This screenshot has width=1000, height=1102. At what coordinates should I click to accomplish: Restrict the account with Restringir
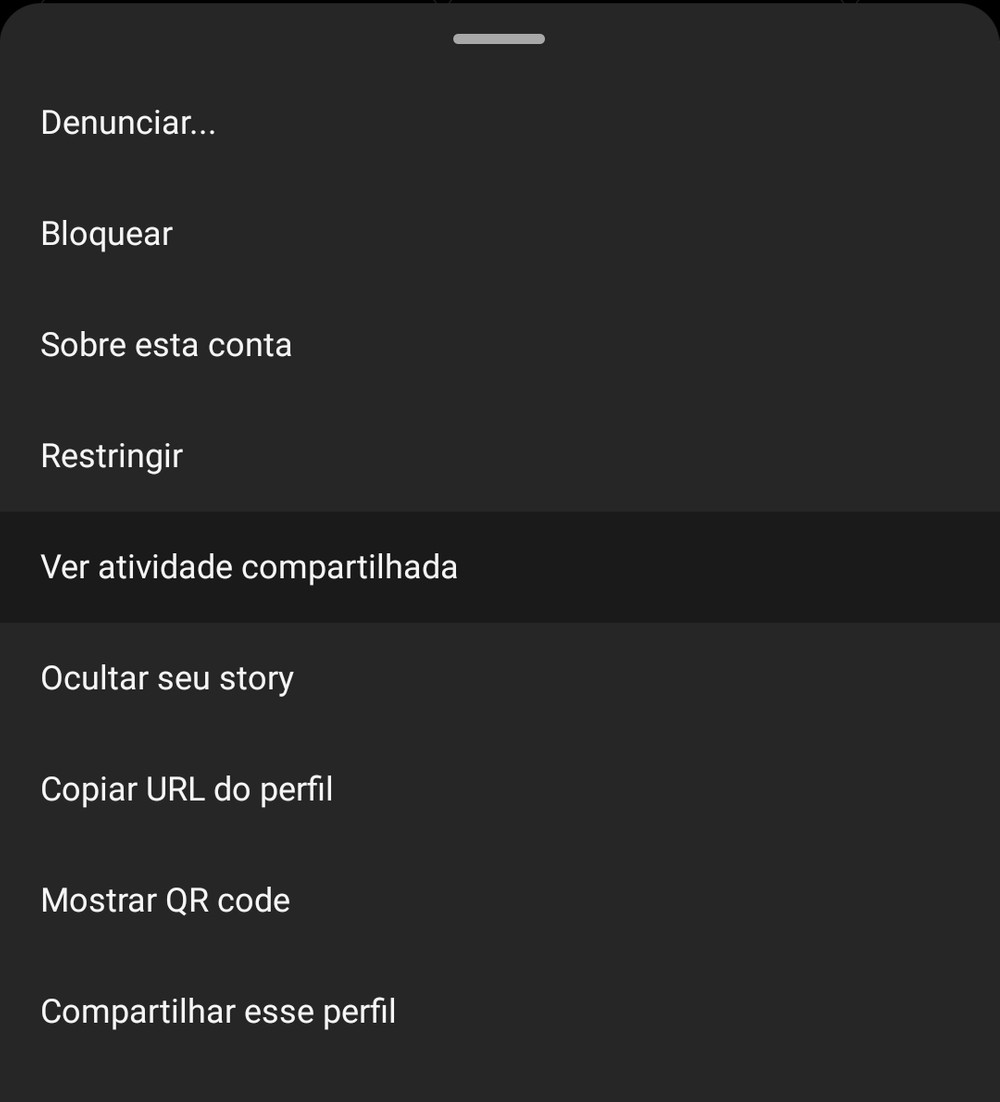coord(112,456)
